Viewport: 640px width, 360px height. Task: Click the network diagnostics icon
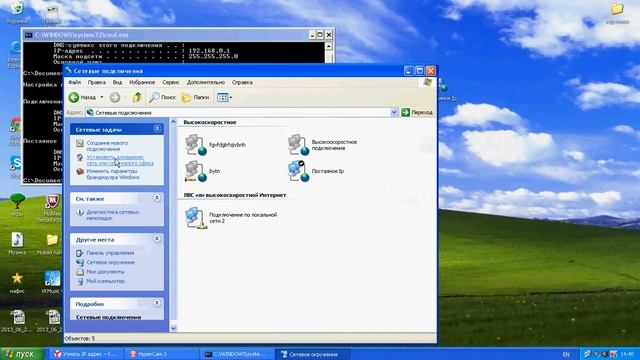[80, 212]
